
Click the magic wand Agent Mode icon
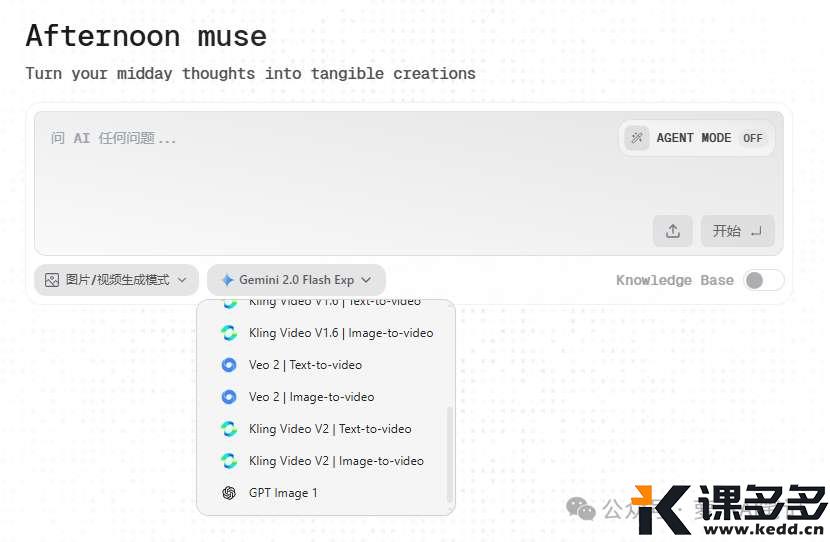click(x=637, y=138)
